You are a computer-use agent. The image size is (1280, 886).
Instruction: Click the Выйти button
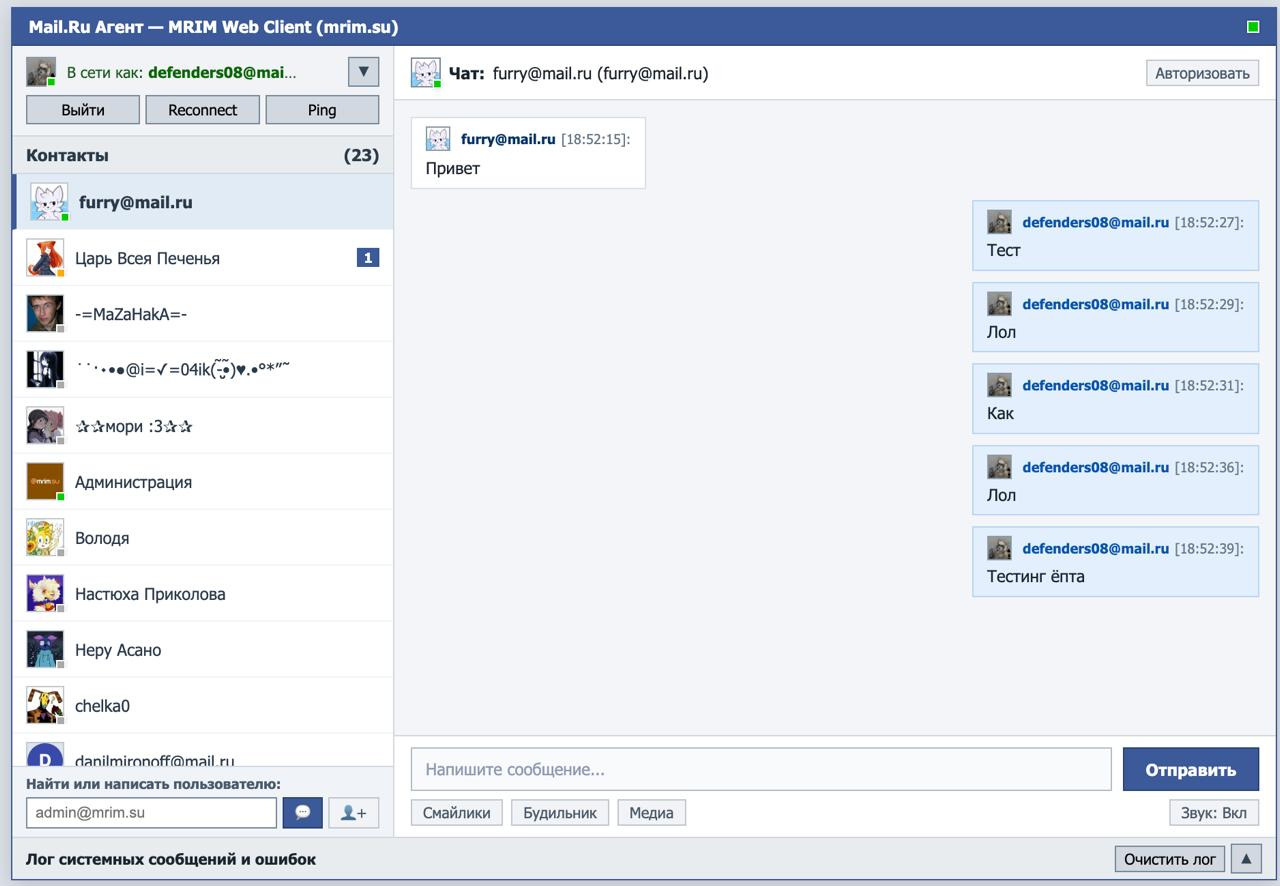pos(83,110)
